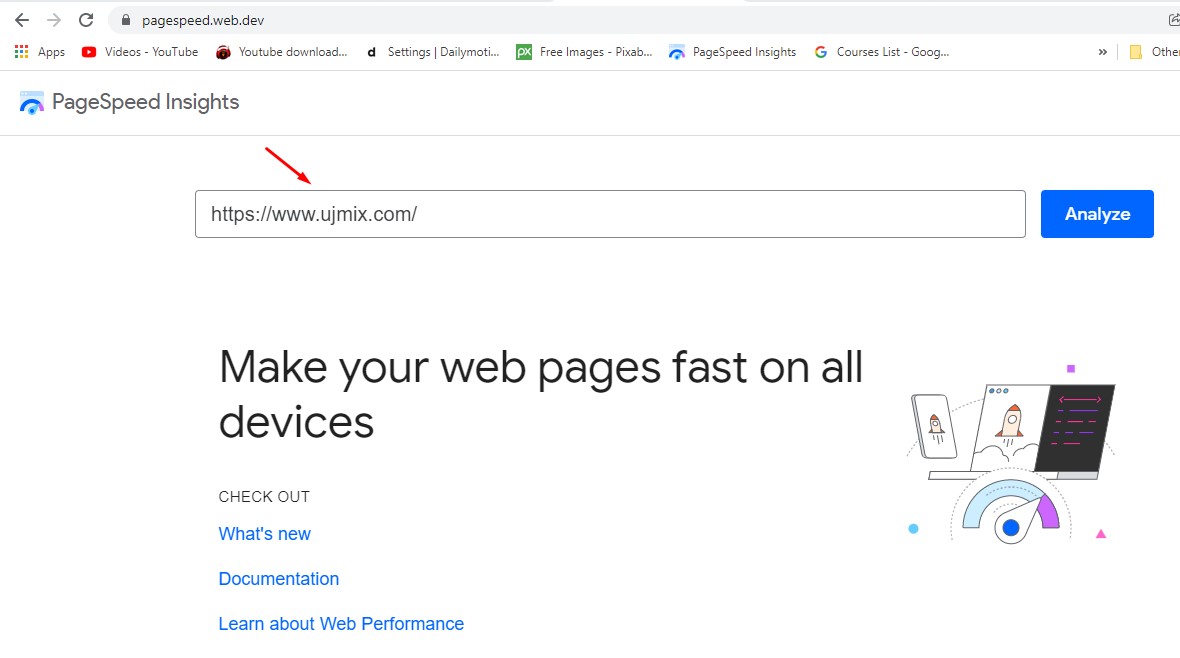This screenshot has height=658, width=1180.
Task: Reload the current page
Action: click(86, 20)
